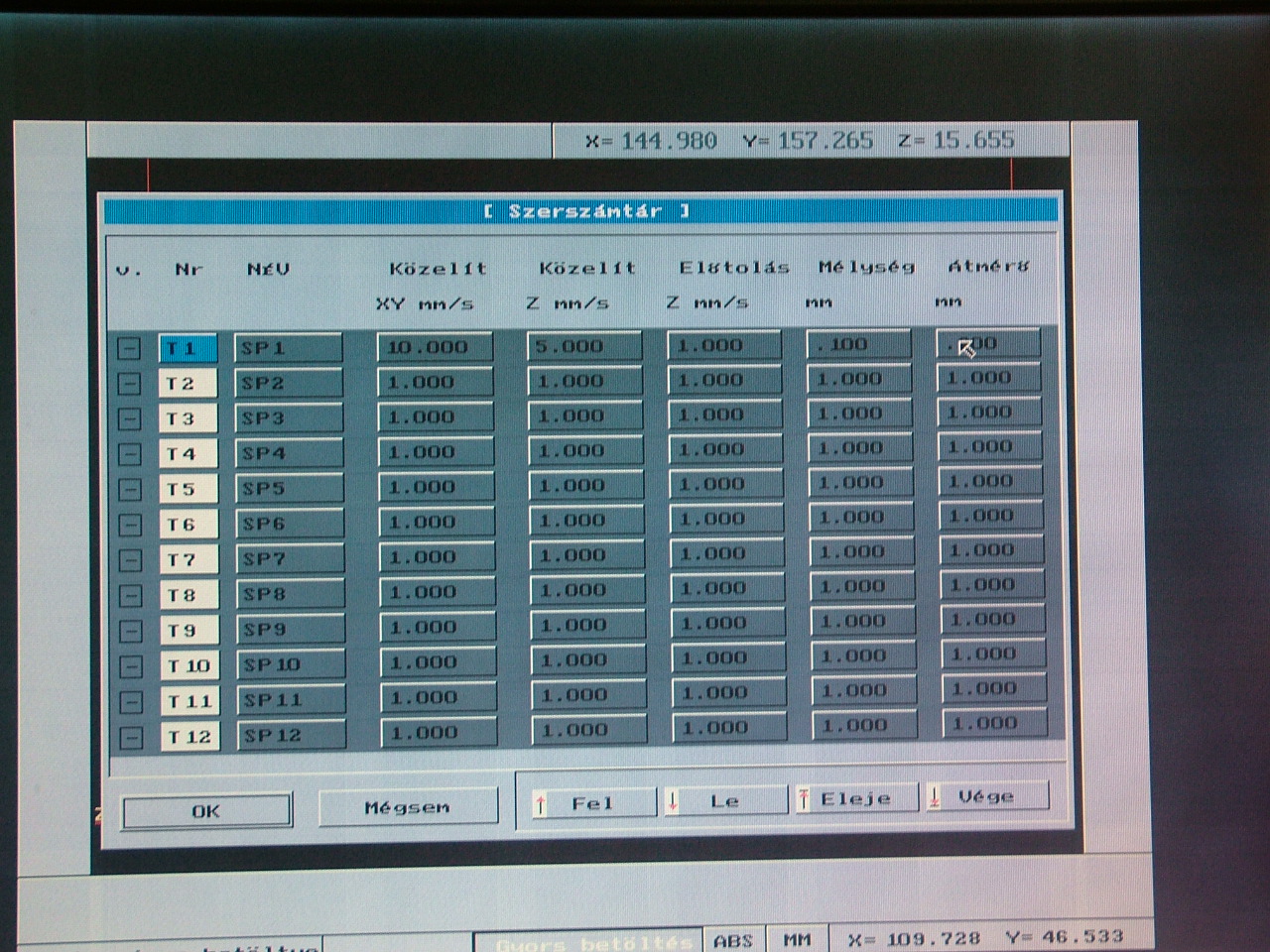Click the Le down-arrow button

pos(724,801)
